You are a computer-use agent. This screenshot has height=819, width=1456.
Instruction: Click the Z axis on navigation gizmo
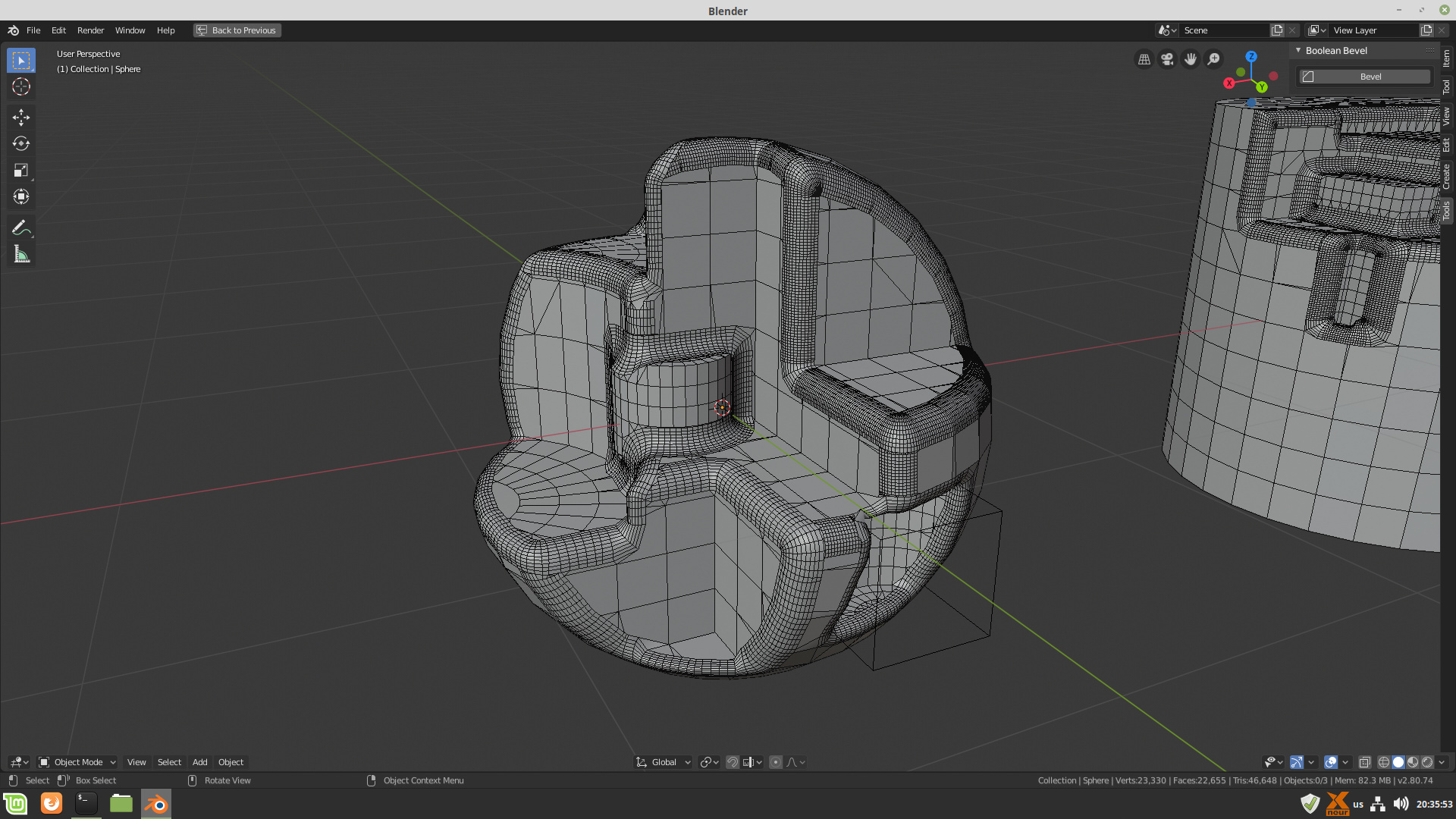(x=1251, y=57)
